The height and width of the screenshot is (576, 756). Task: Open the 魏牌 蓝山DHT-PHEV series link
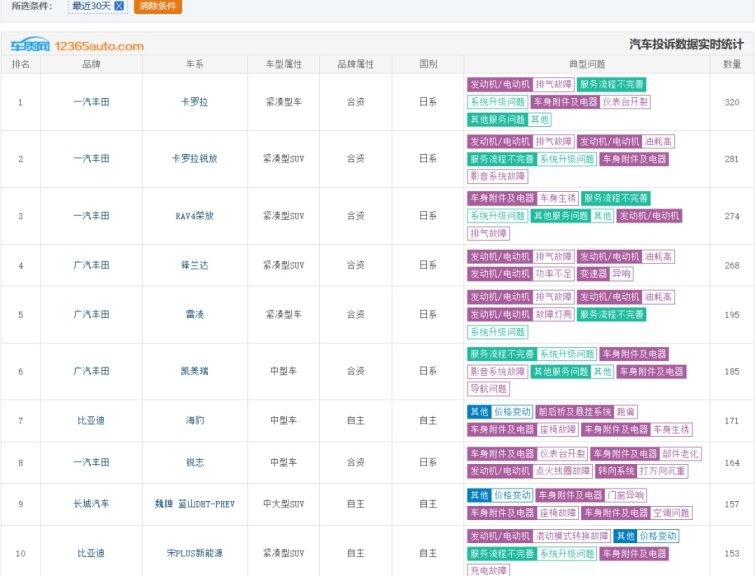195,504
